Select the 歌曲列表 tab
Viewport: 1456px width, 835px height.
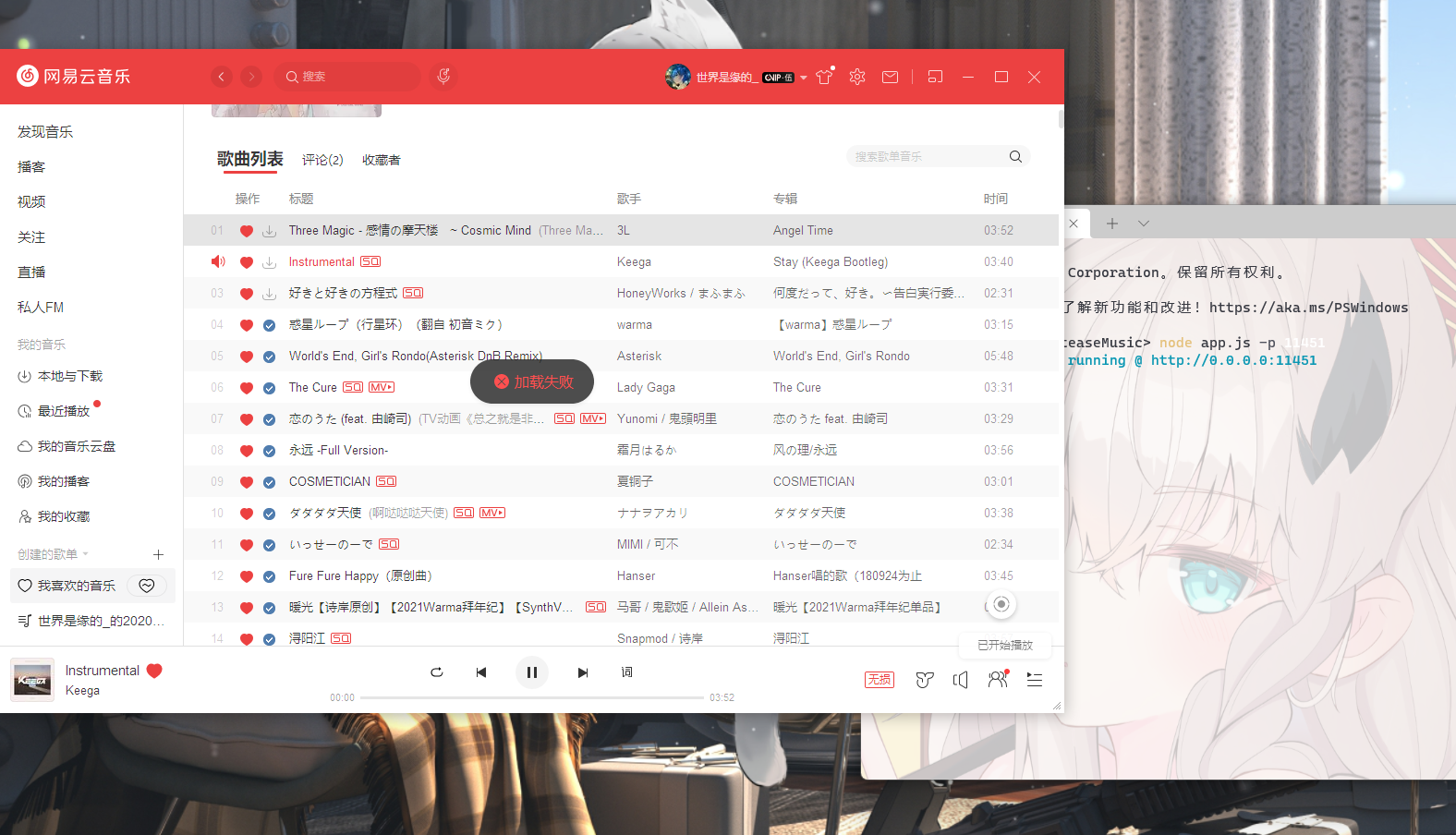(250, 159)
